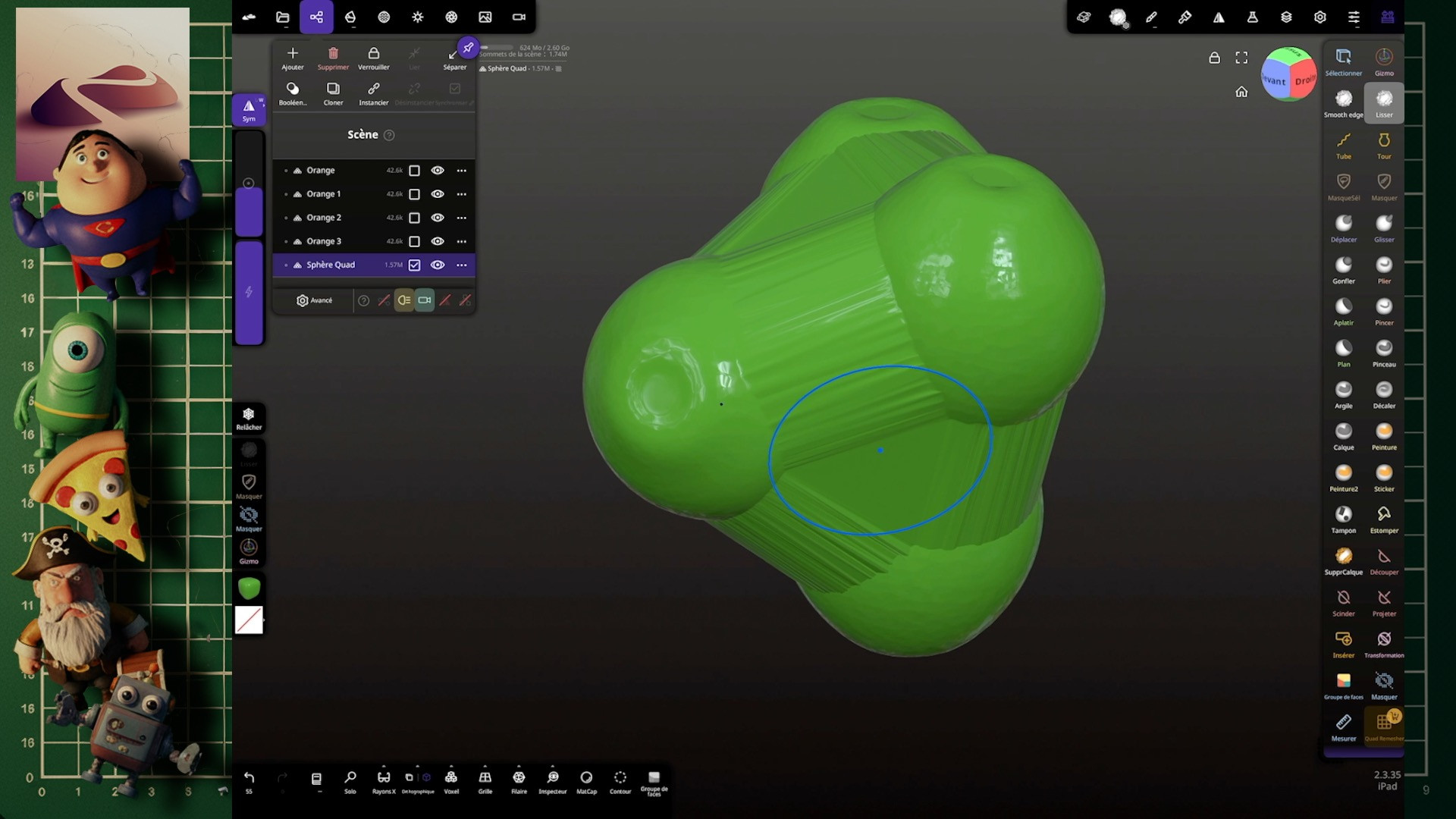Open the Lighting menu sun icon
The image size is (1456, 819).
pyautogui.click(x=418, y=17)
